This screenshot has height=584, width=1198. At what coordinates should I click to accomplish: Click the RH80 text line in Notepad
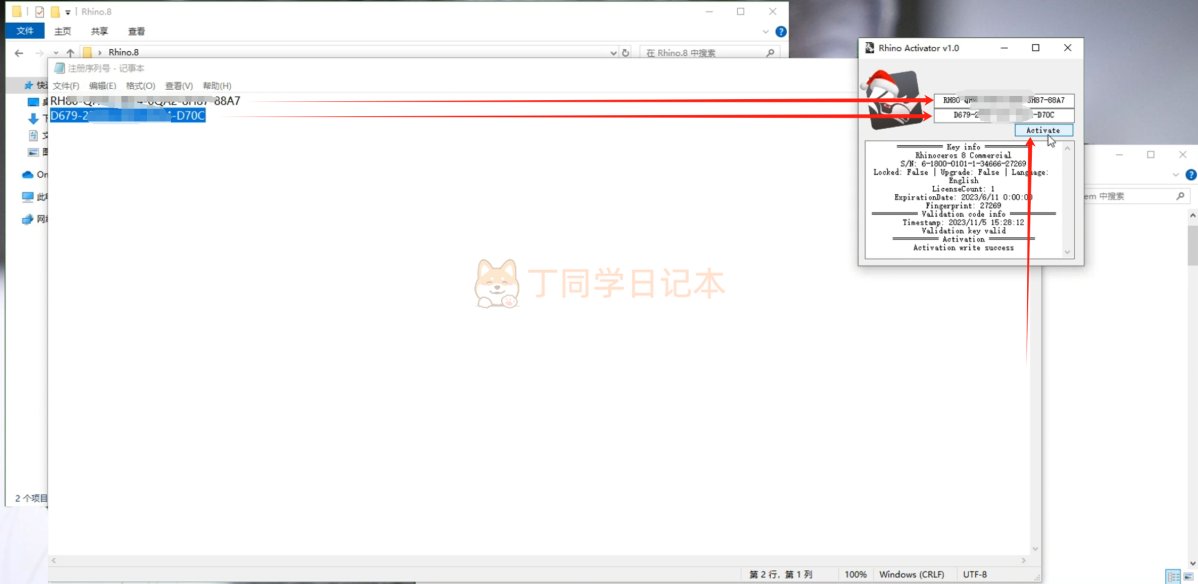[145, 101]
